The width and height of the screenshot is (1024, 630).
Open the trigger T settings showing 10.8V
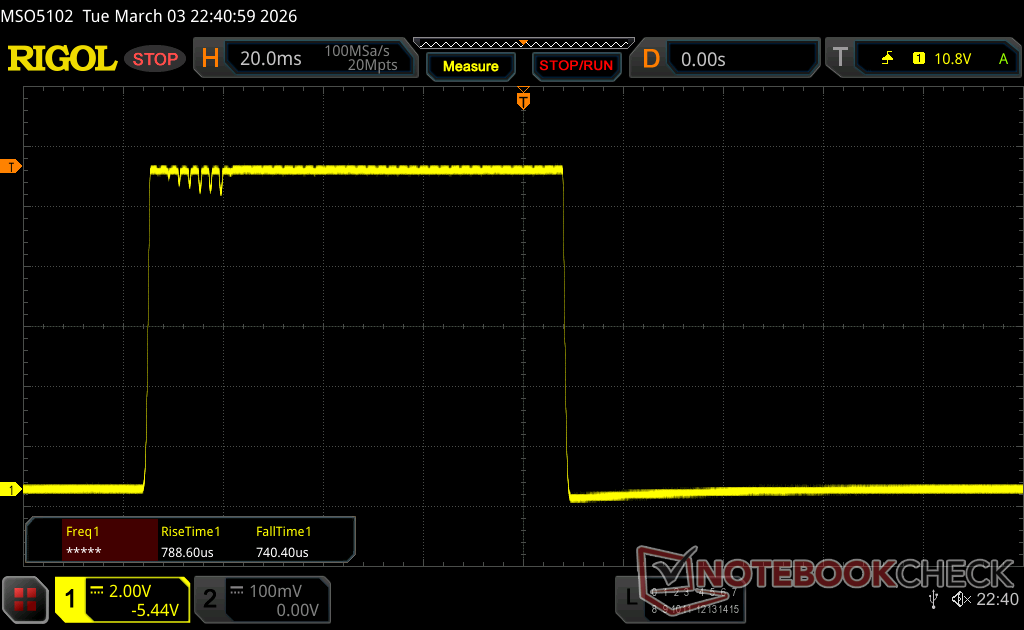(920, 59)
